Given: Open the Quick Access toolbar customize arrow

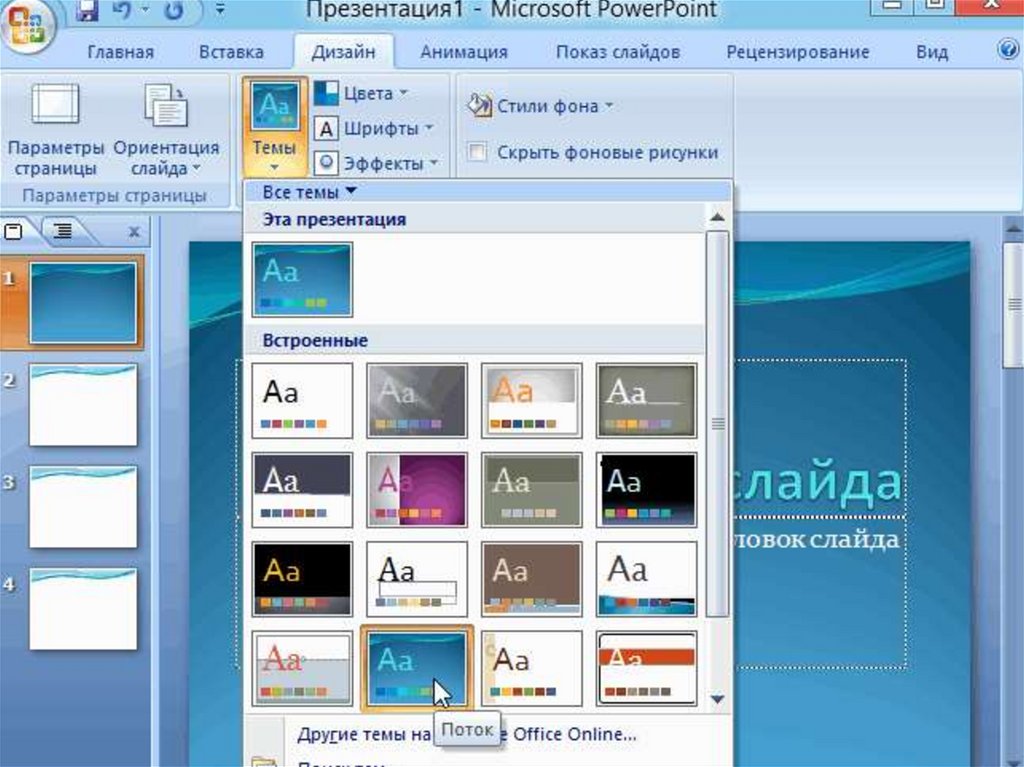Looking at the screenshot, I should coord(220,9).
